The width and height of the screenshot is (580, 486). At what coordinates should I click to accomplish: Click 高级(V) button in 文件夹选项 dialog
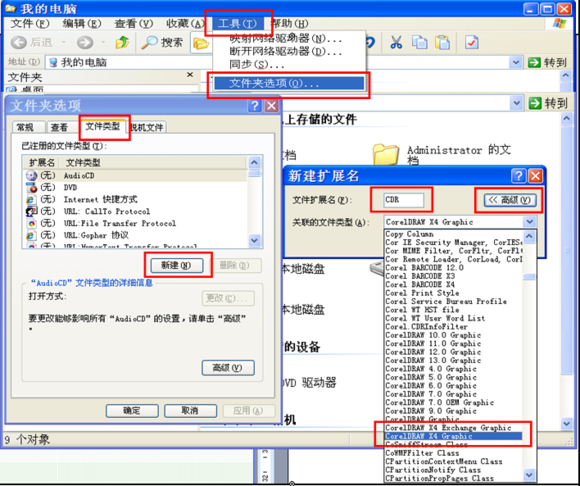click(228, 368)
